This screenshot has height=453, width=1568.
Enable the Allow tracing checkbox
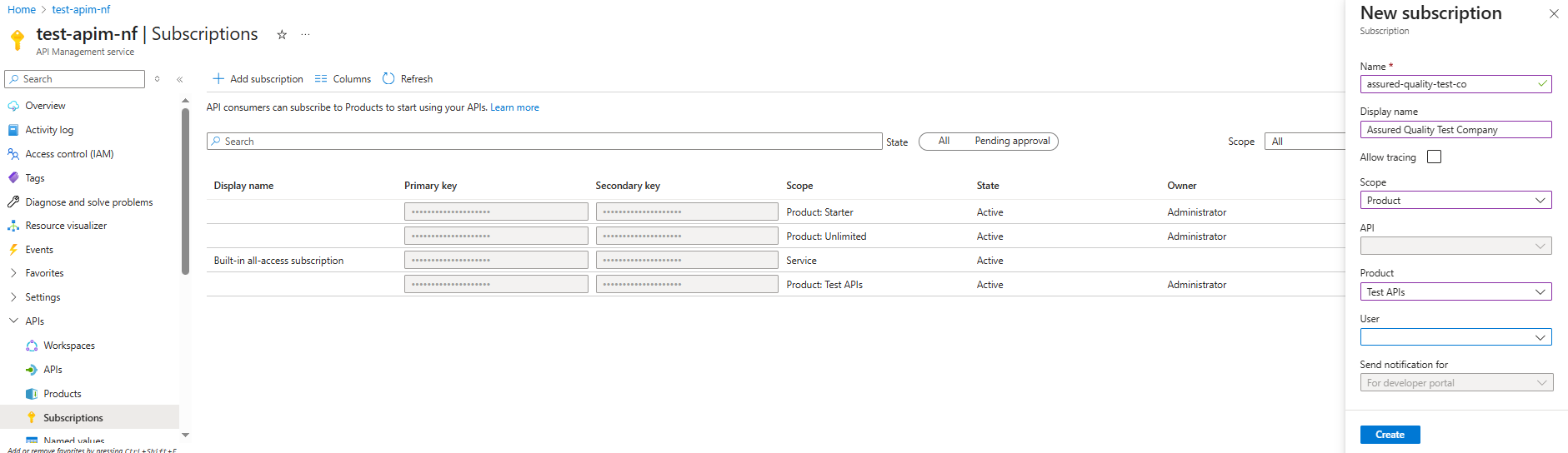pyautogui.click(x=1434, y=157)
